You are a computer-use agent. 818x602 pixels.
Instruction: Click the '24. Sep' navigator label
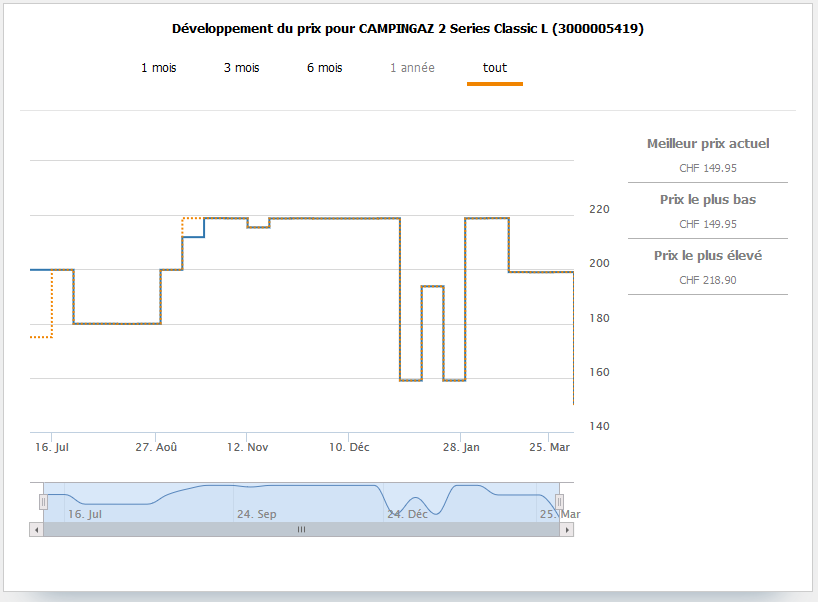pyautogui.click(x=257, y=514)
